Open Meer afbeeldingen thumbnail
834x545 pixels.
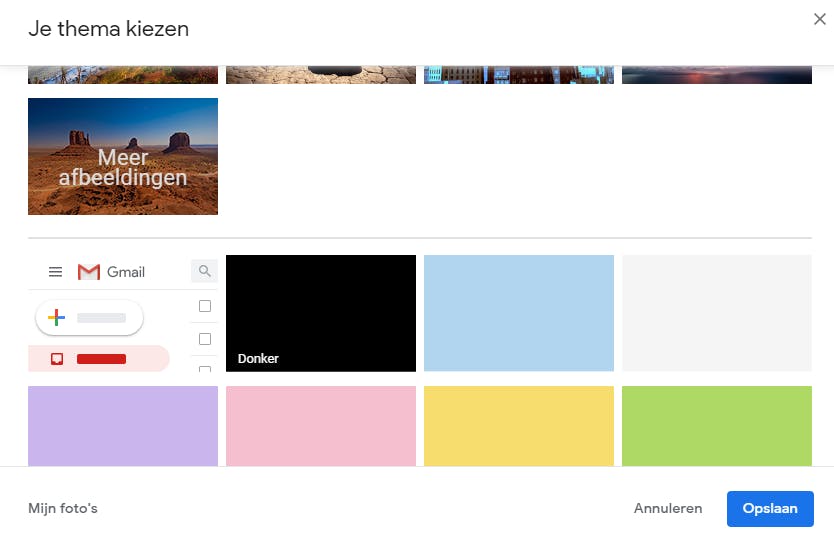pyautogui.click(x=123, y=156)
